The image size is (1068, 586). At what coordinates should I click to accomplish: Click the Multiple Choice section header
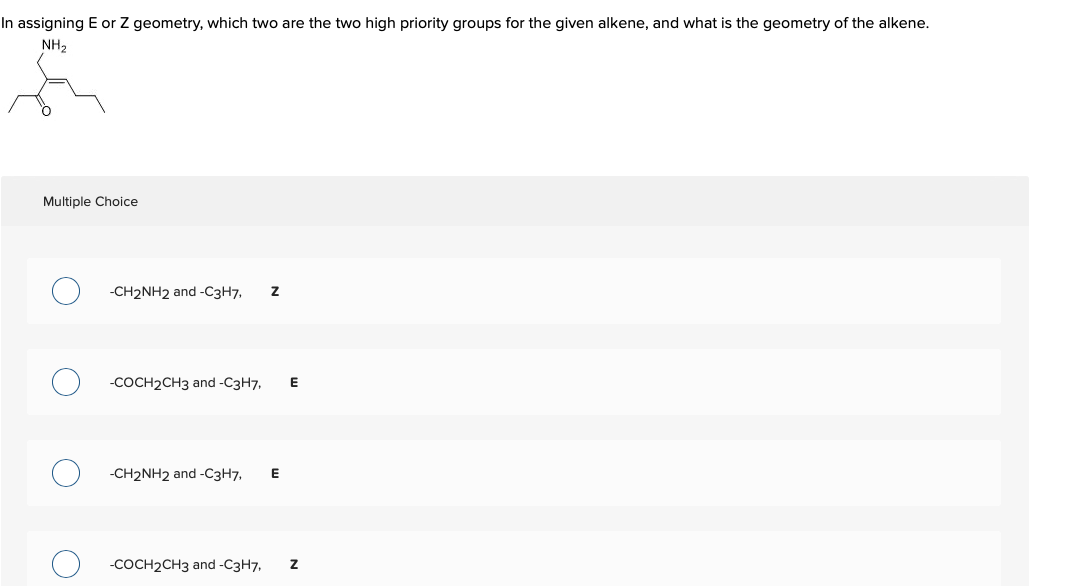point(91,201)
